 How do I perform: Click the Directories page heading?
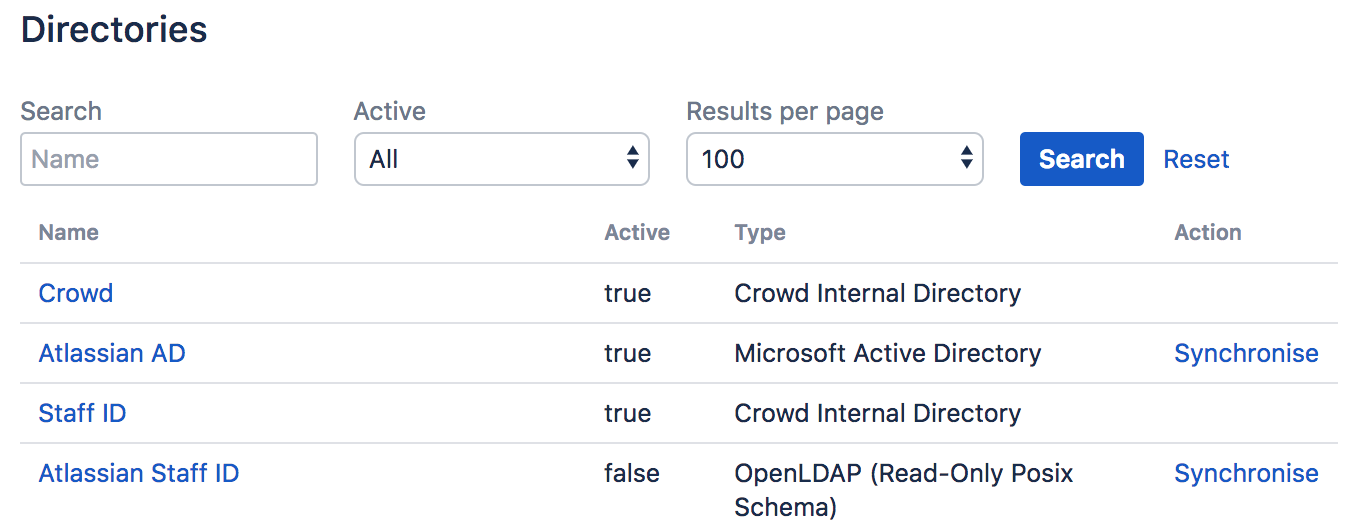click(x=114, y=30)
